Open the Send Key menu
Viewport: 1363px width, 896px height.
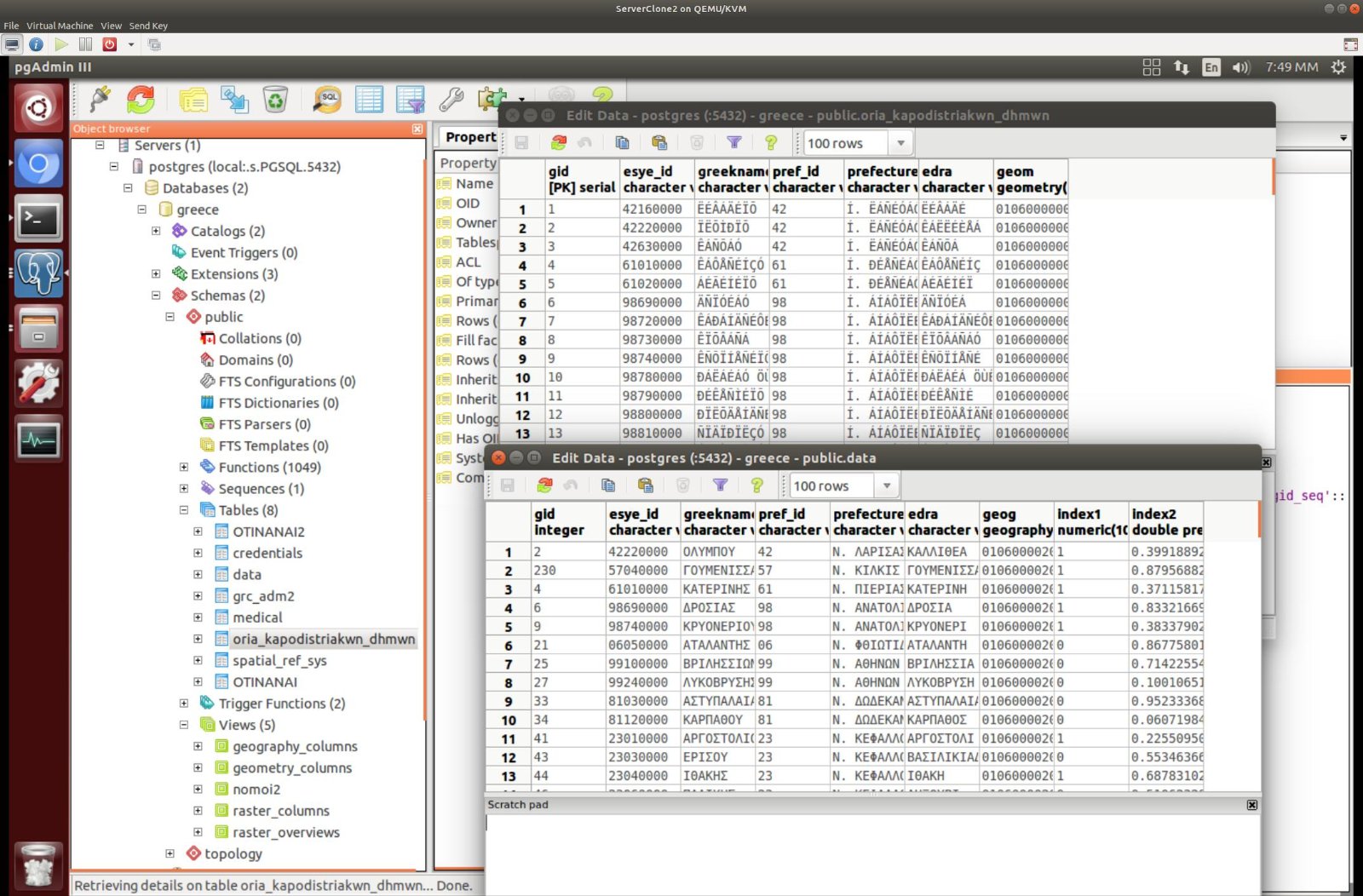click(x=148, y=26)
